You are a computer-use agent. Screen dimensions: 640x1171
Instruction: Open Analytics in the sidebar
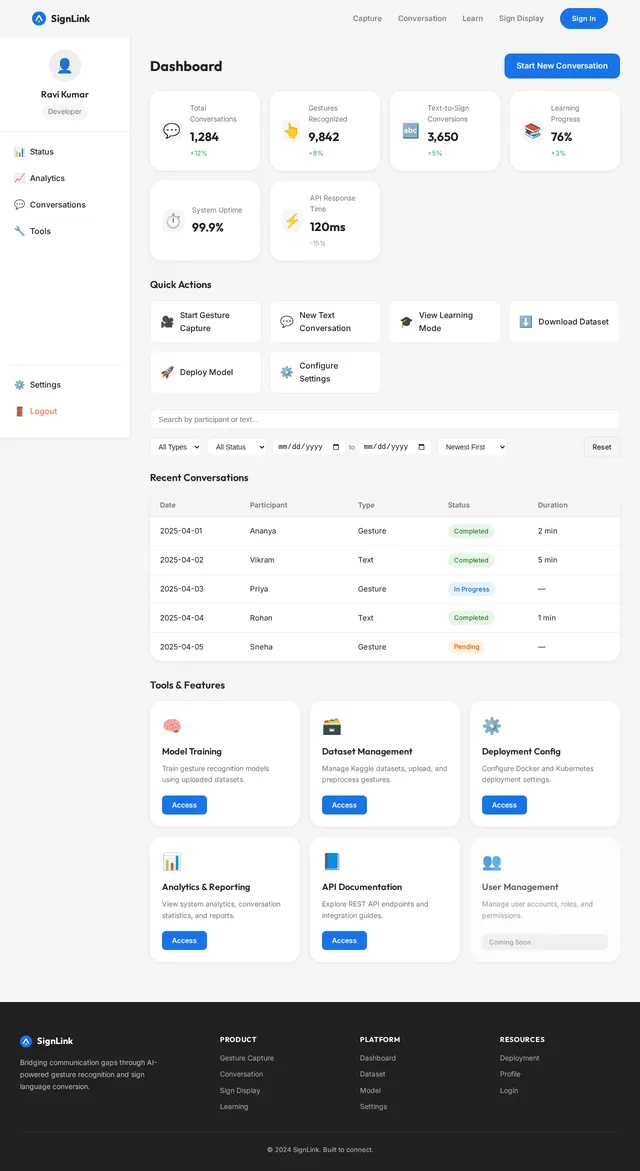click(65, 178)
